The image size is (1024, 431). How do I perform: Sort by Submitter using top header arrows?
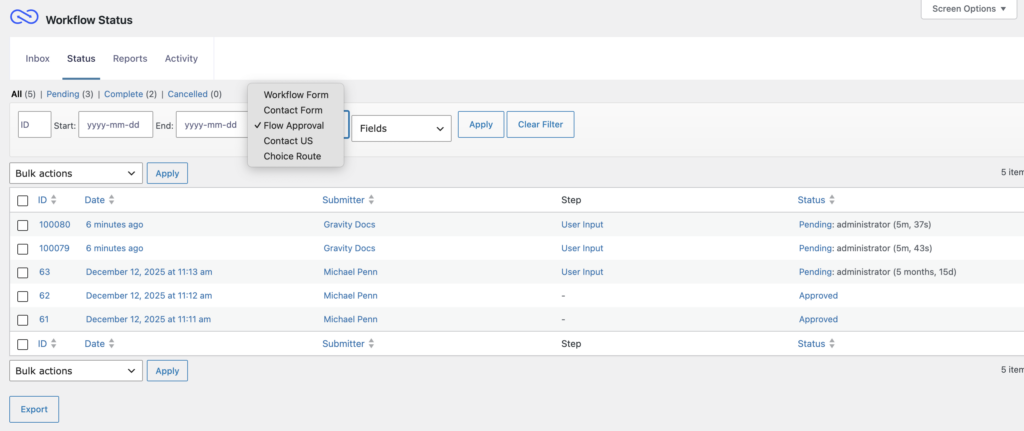371,200
